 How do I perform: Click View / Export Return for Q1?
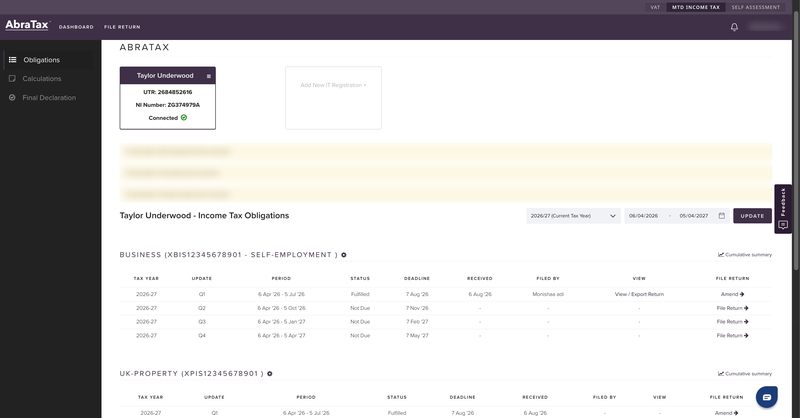coord(639,294)
